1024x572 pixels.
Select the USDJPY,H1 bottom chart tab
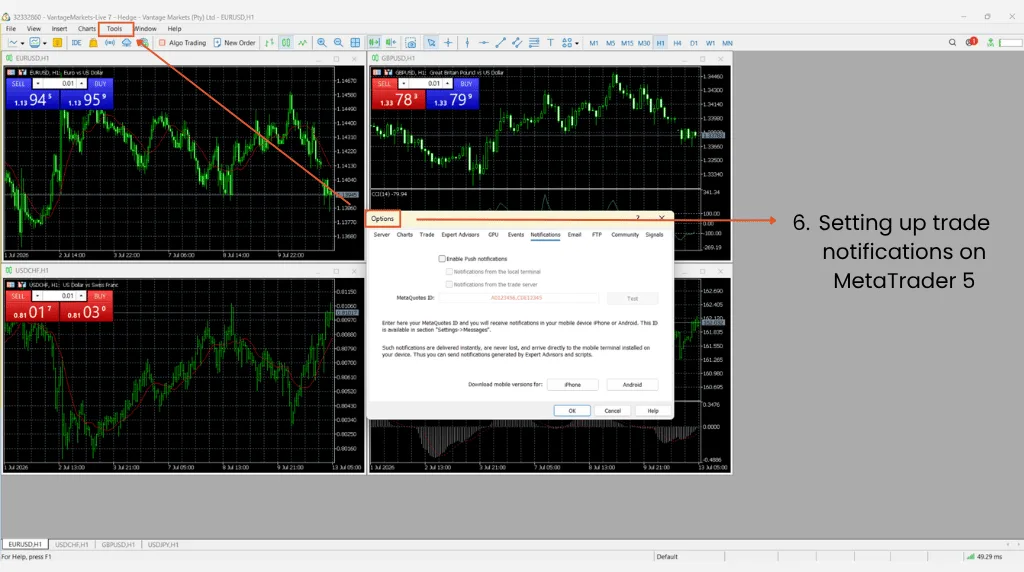pos(163,545)
